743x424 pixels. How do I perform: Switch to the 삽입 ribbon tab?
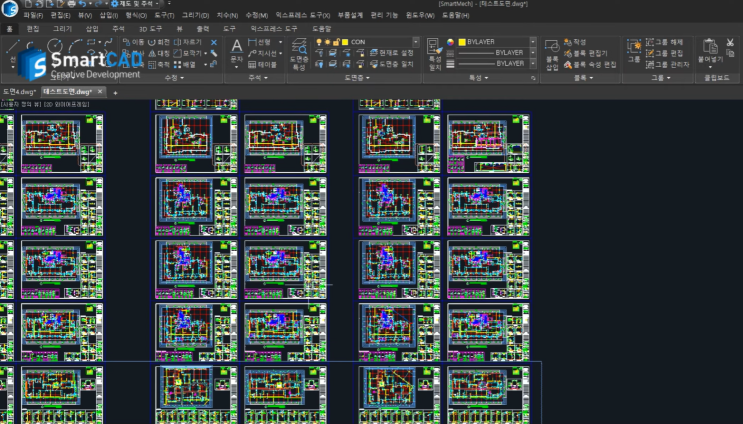[92, 29]
